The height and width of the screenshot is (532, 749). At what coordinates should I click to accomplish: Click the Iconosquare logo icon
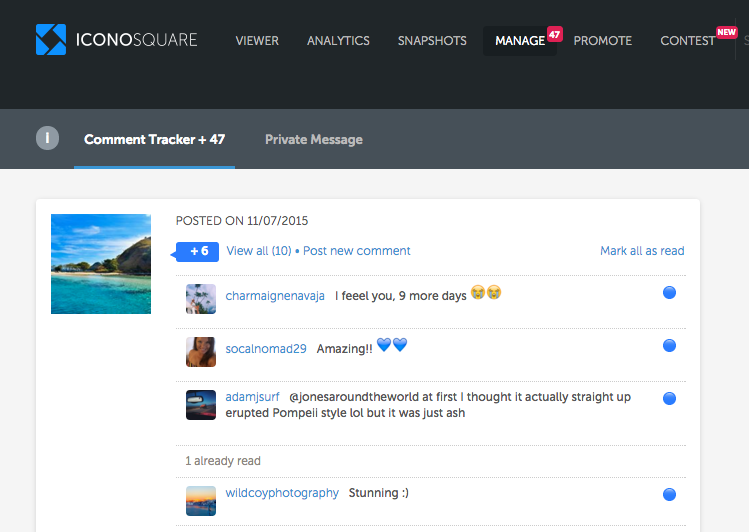coord(50,40)
